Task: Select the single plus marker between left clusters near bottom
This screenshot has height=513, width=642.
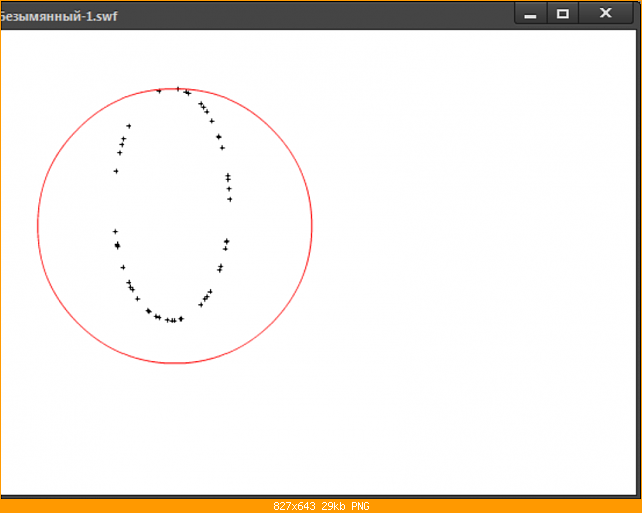Action: click(x=123, y=267)
